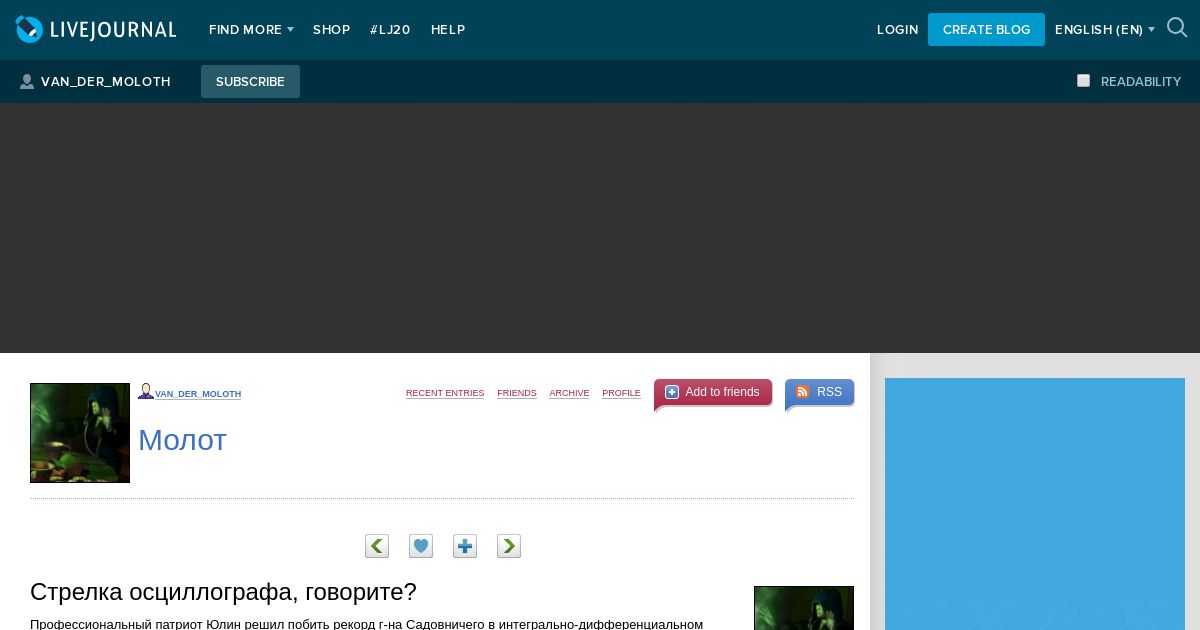
Task: Open the Archive link
Action: tap(569, 394)
